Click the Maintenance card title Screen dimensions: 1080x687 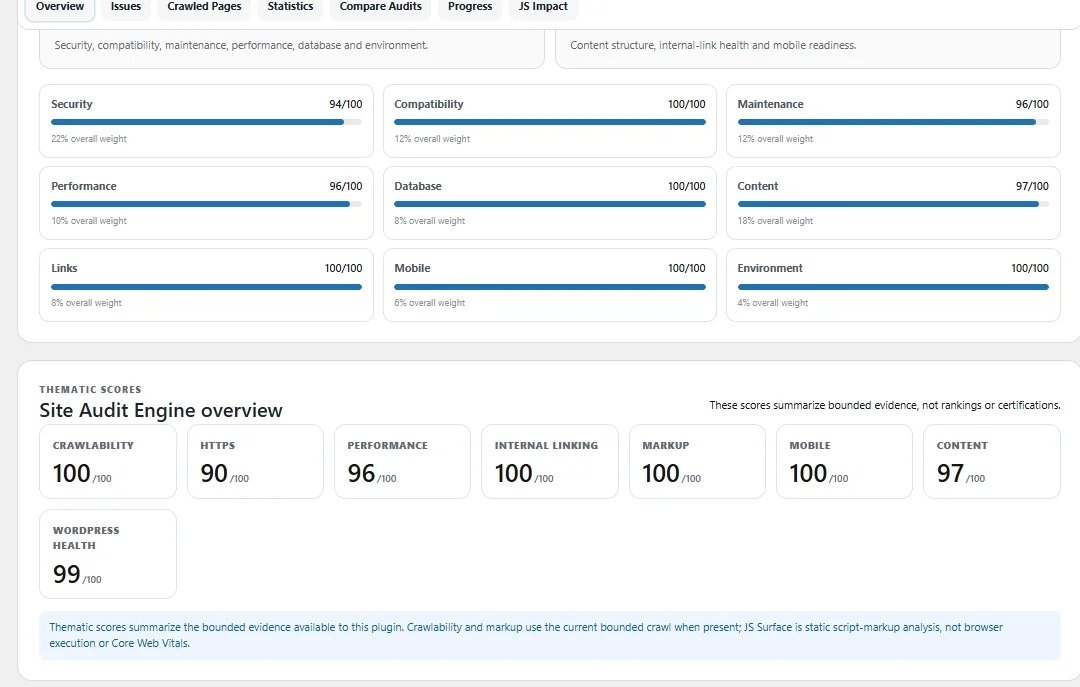pyautogui.click(x=770, y=104)
